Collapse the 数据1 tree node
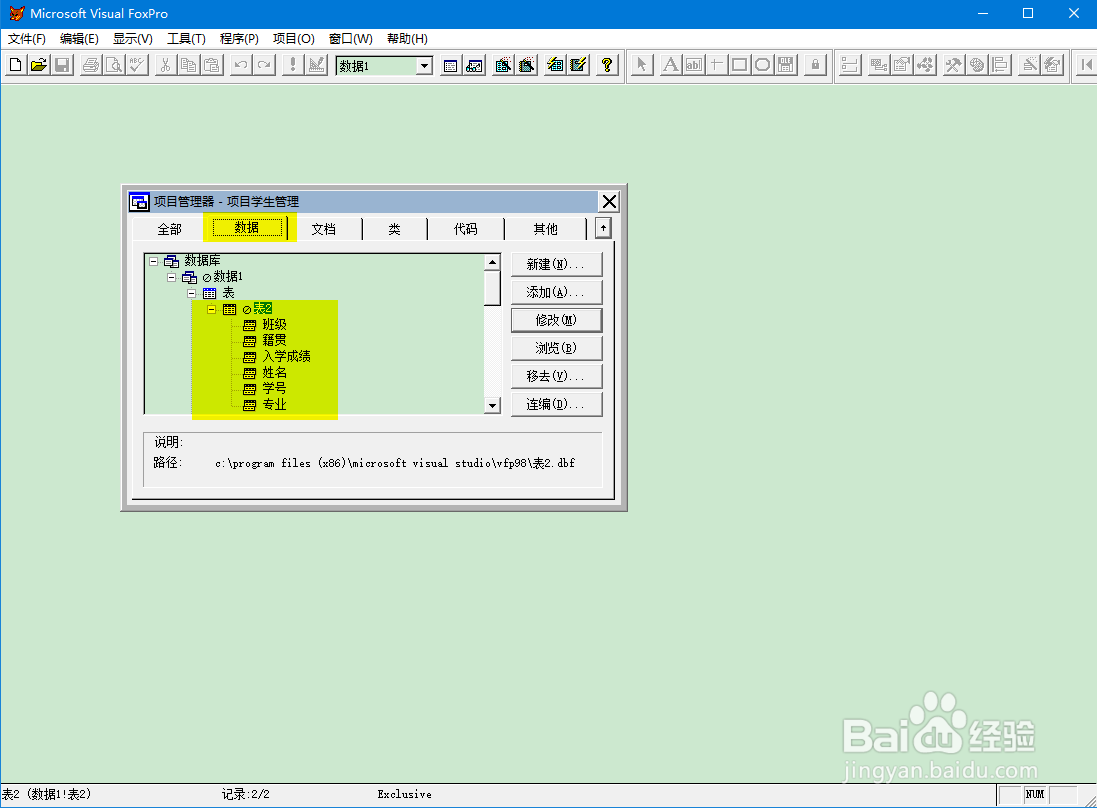Image resolution: width=1097 pixels, height=808 pixels. point(171,277)
